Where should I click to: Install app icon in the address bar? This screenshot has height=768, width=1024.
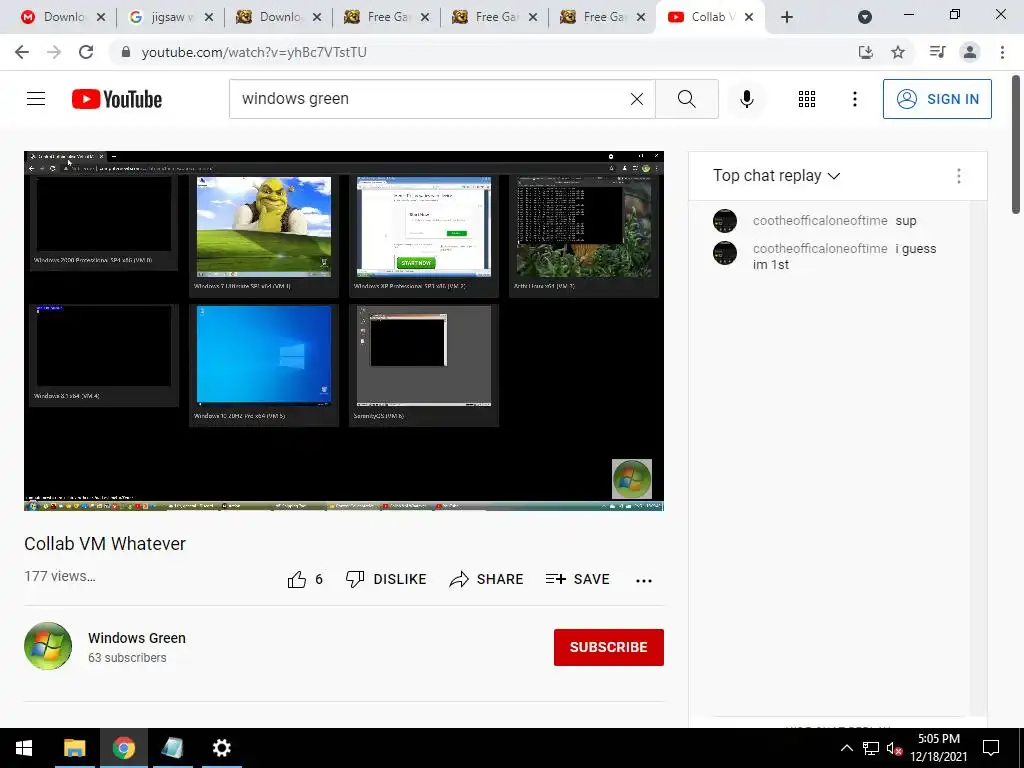(865, 52)
